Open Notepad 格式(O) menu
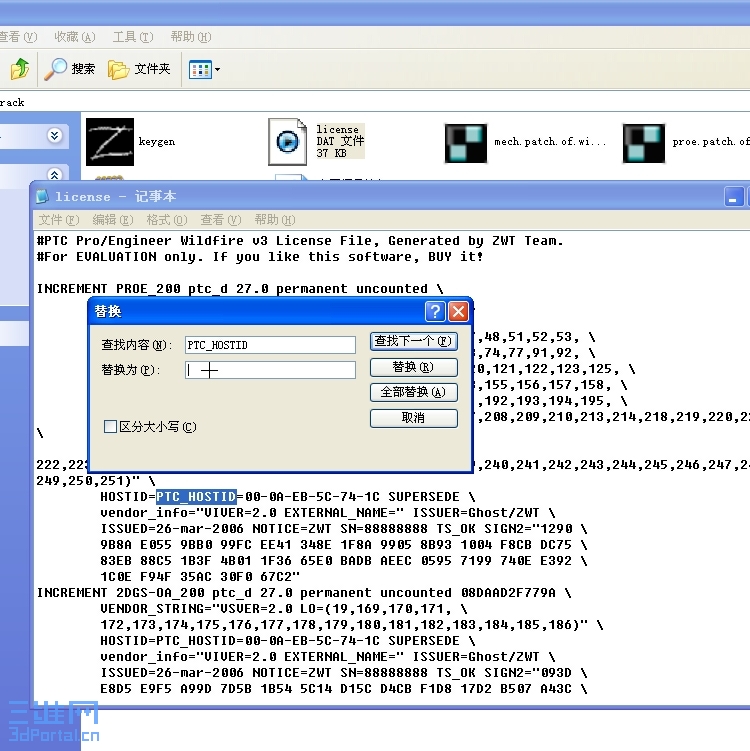Screen dimensions: 750x751 pyautogui.click(x=167, y=220)
